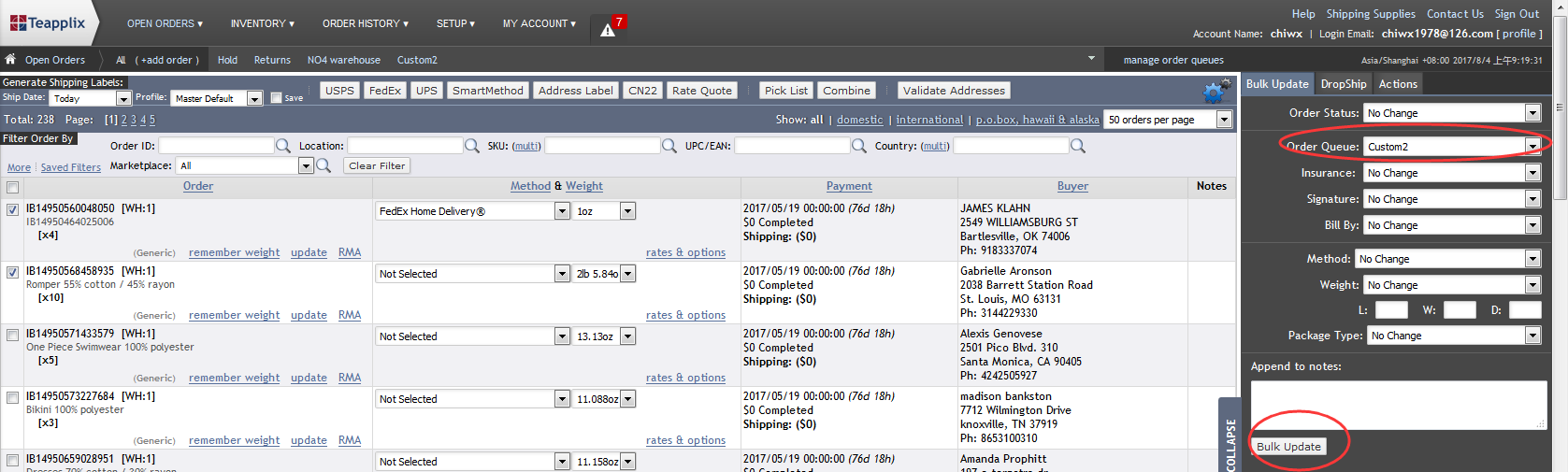Switch to the NO4 warehouse queue

coord(343,60)
